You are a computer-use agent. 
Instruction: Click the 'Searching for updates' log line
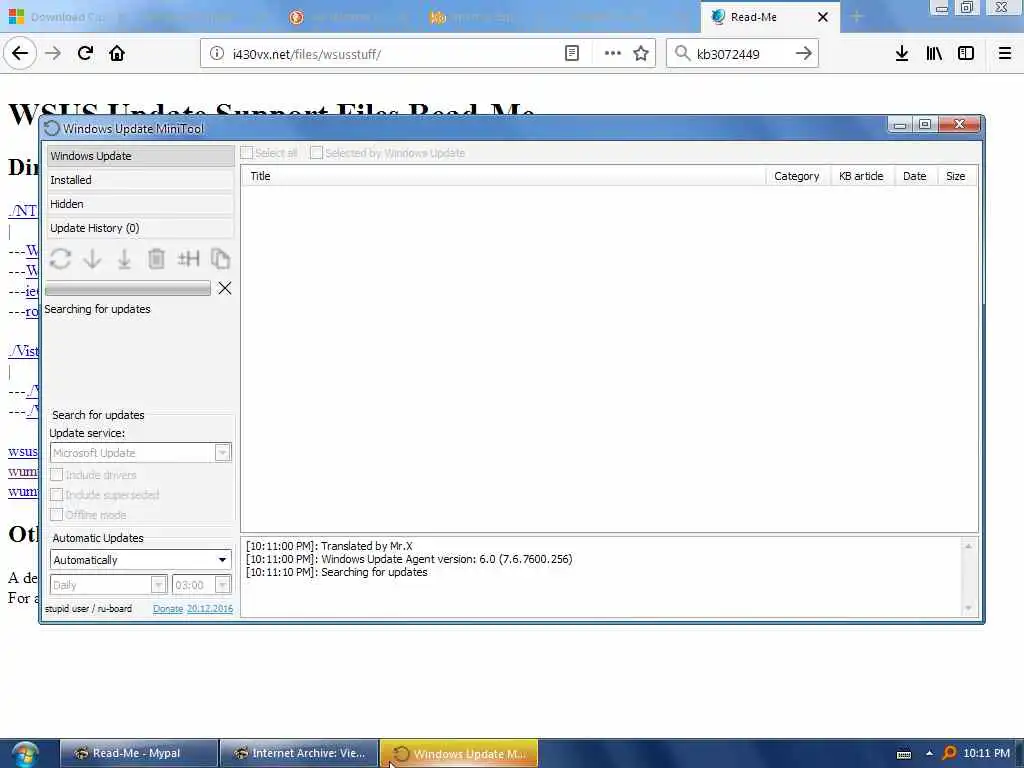click(337, 572)
